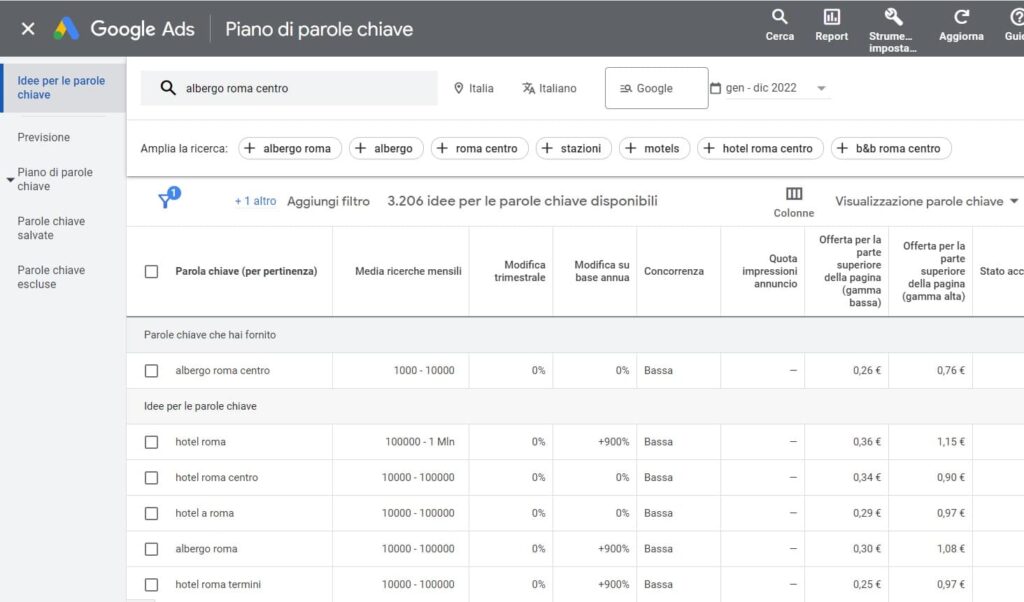This screenshot has height=602, width=1024.
Task: Click the plus icon on stazioni chip
Action: tap(547, 148)
